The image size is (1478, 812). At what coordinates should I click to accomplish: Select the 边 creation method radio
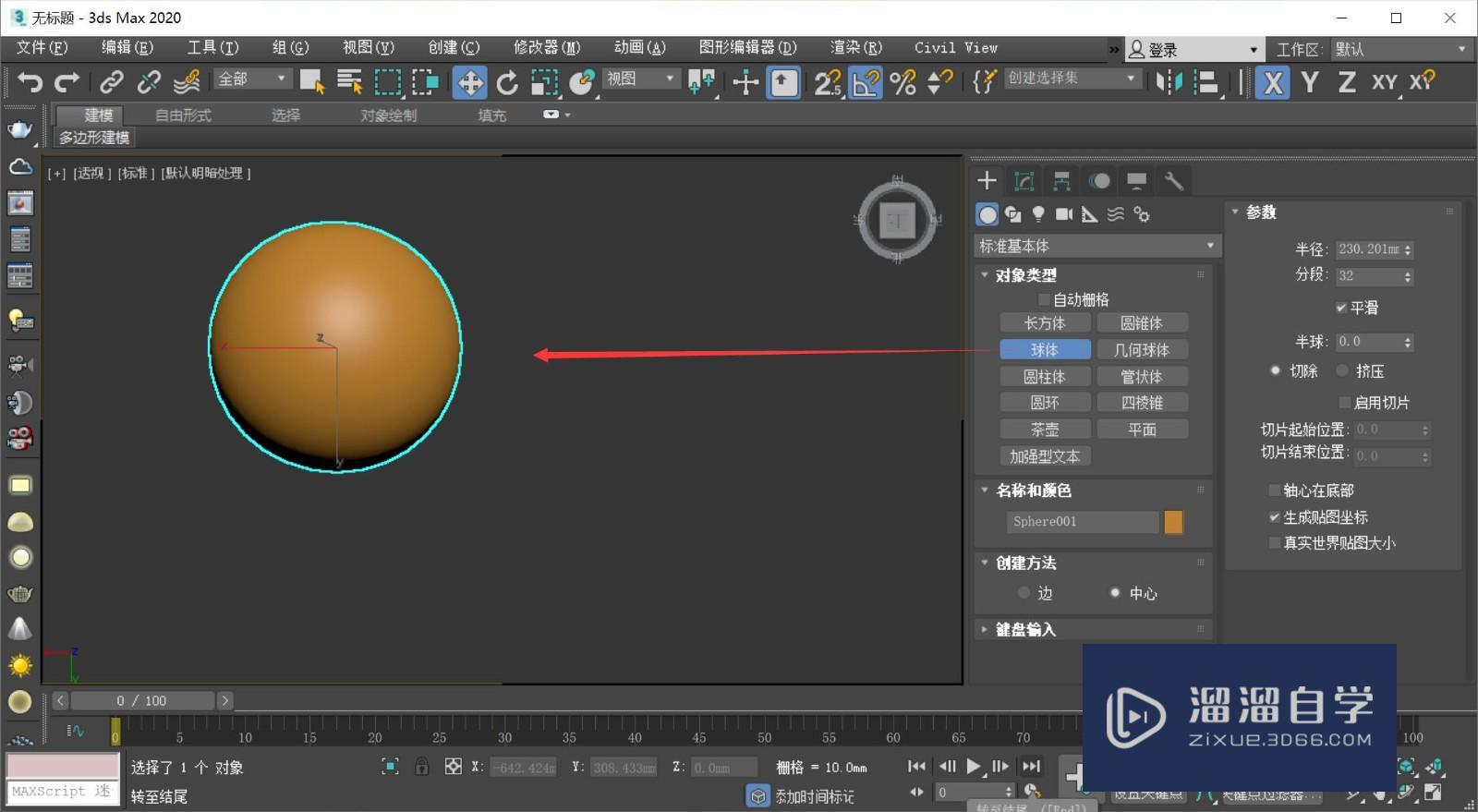(x=1024, y=593)
